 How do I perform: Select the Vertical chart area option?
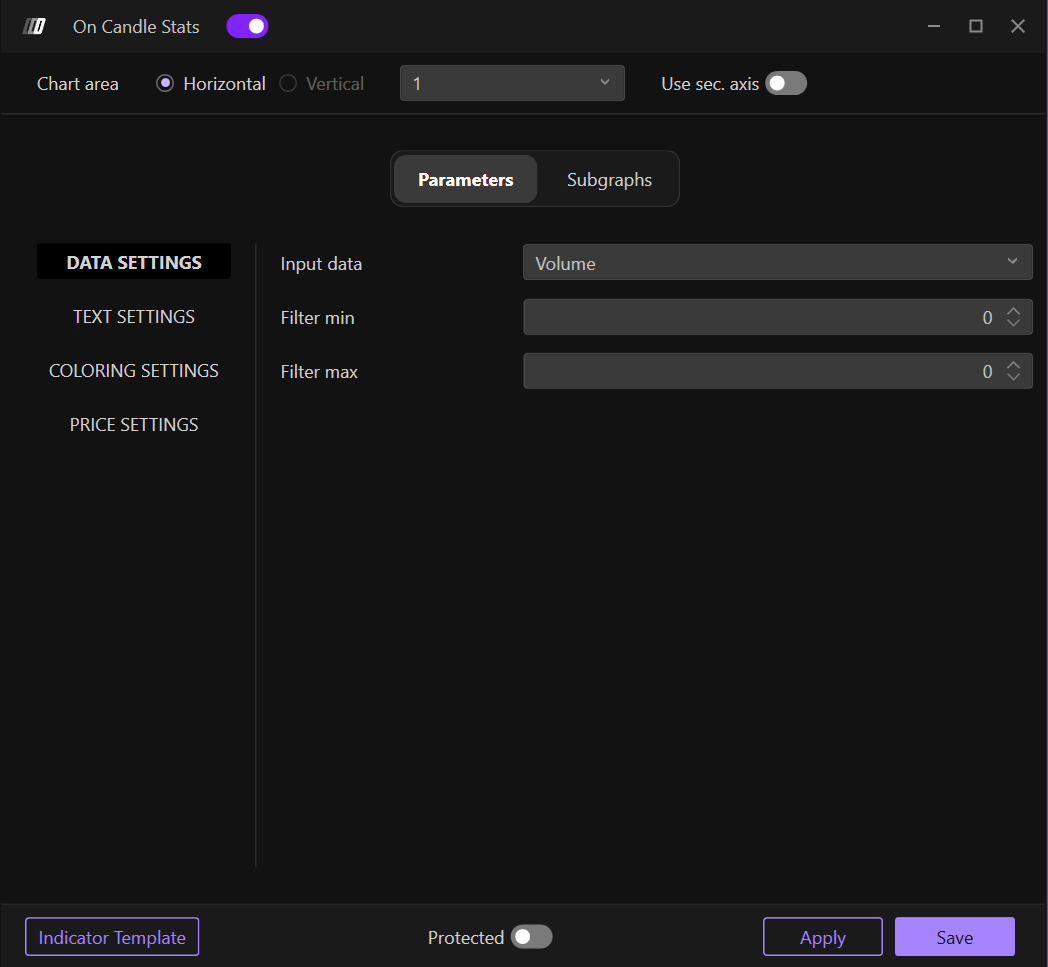pos(288,84)
